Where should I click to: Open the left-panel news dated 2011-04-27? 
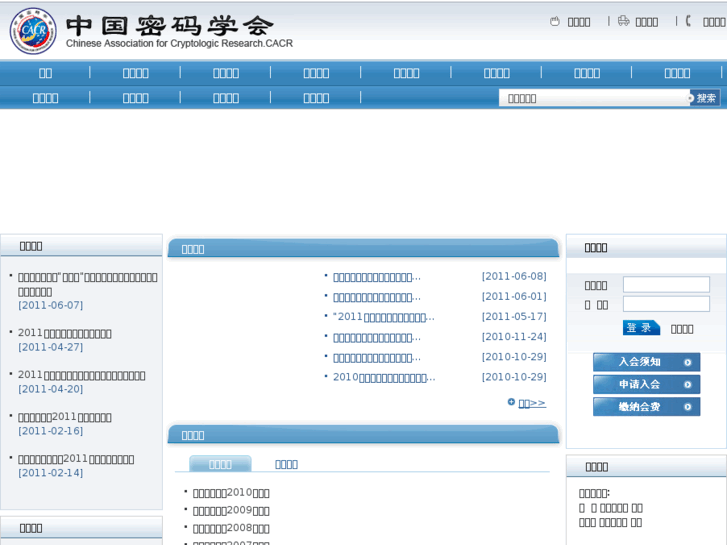(64, 333)
